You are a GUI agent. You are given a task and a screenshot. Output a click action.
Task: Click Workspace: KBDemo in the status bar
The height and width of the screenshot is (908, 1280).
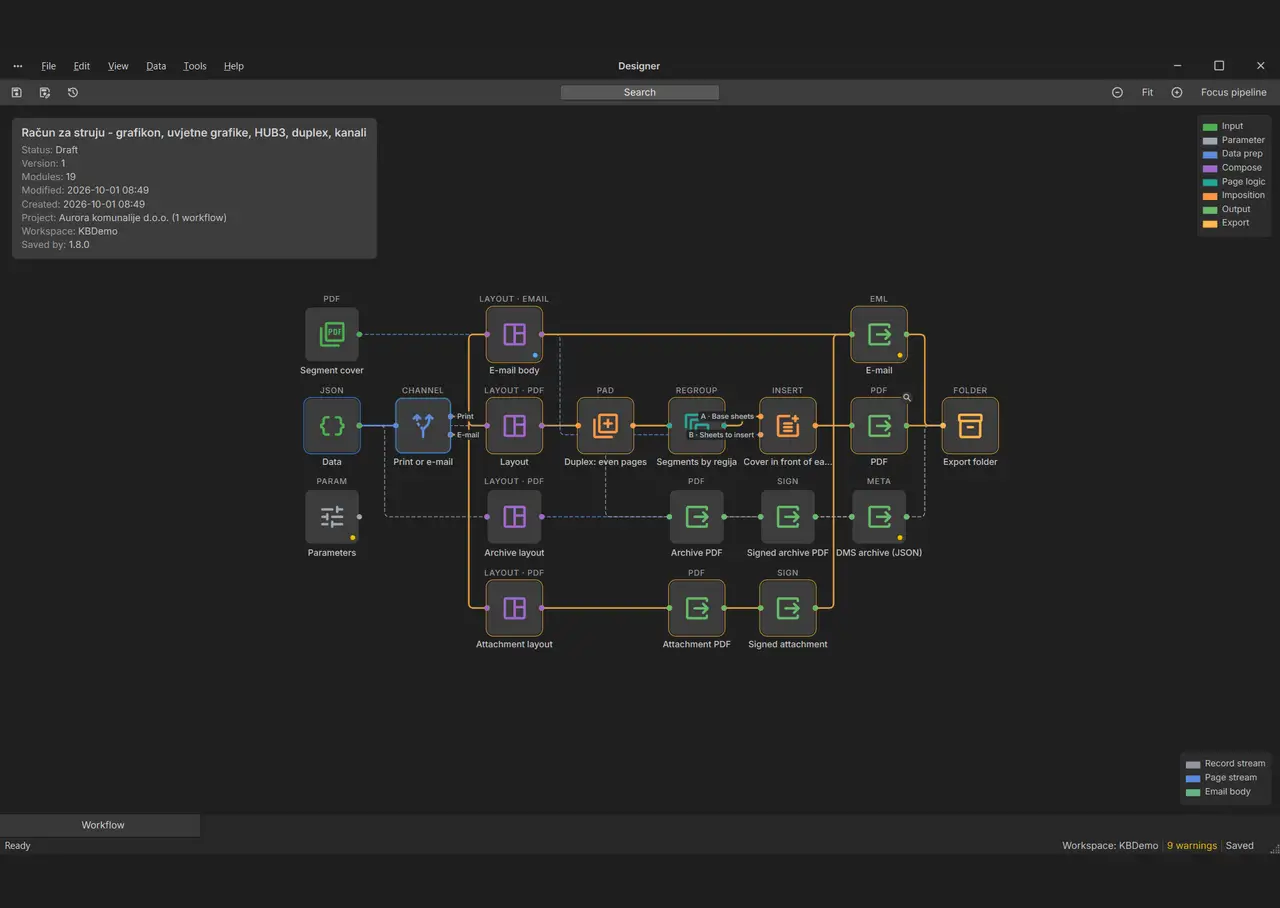[x=1110, y=846]
